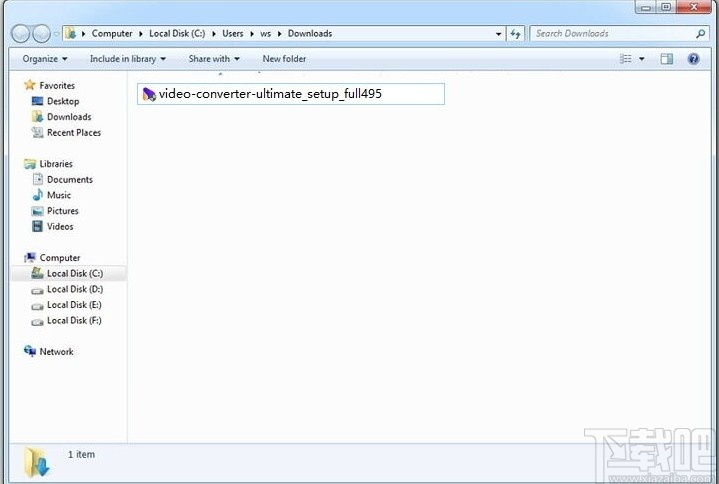Select Local Disk (D:) label in the navigation pane
The height and width of the screenshot is (484, 719).
point(75,289)
